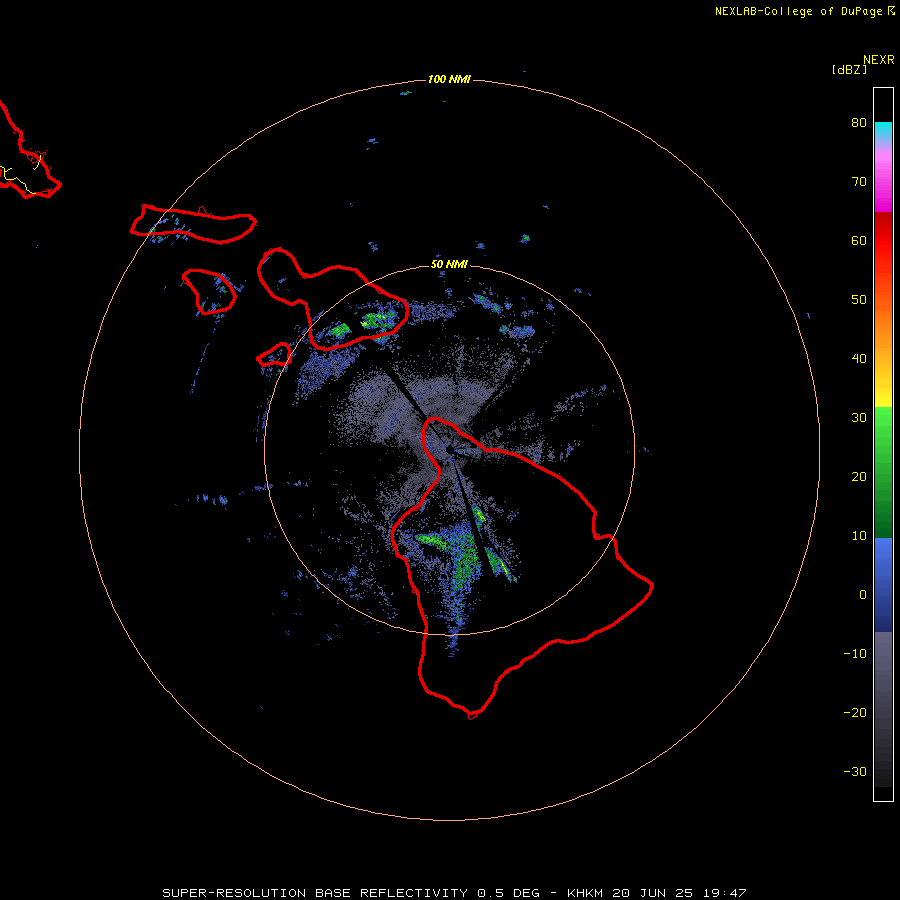The image size is (900, 900).
Task: Click the 100 NMI range ring label
Action: (x=449, y=79)
